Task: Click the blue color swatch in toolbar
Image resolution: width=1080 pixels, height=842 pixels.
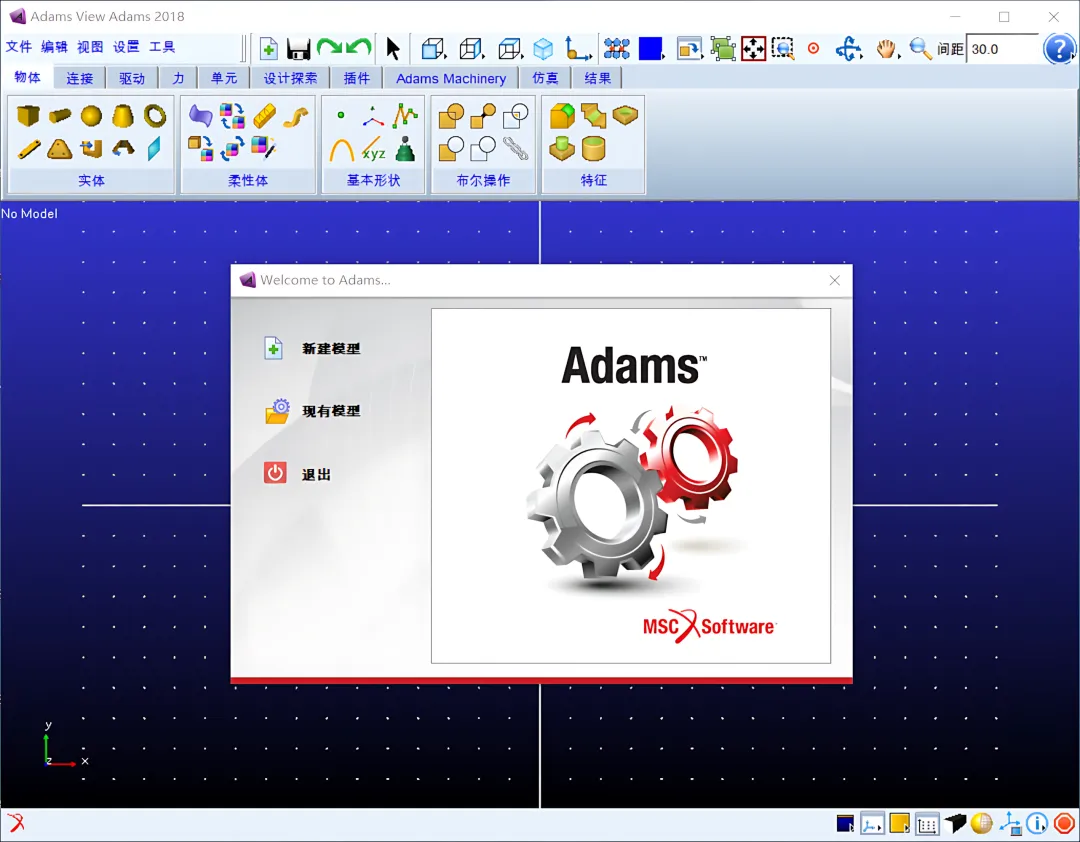Action: coord(650,49)
